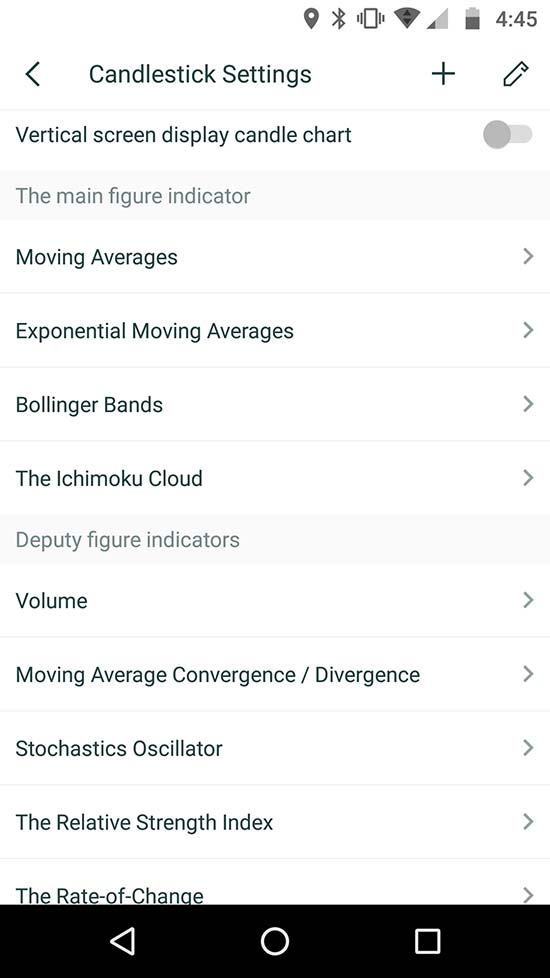Image resolution: width=550 pixels, height=978 pixels.
Task: Expand Volume chevron arrow
Action: point(528,600)
